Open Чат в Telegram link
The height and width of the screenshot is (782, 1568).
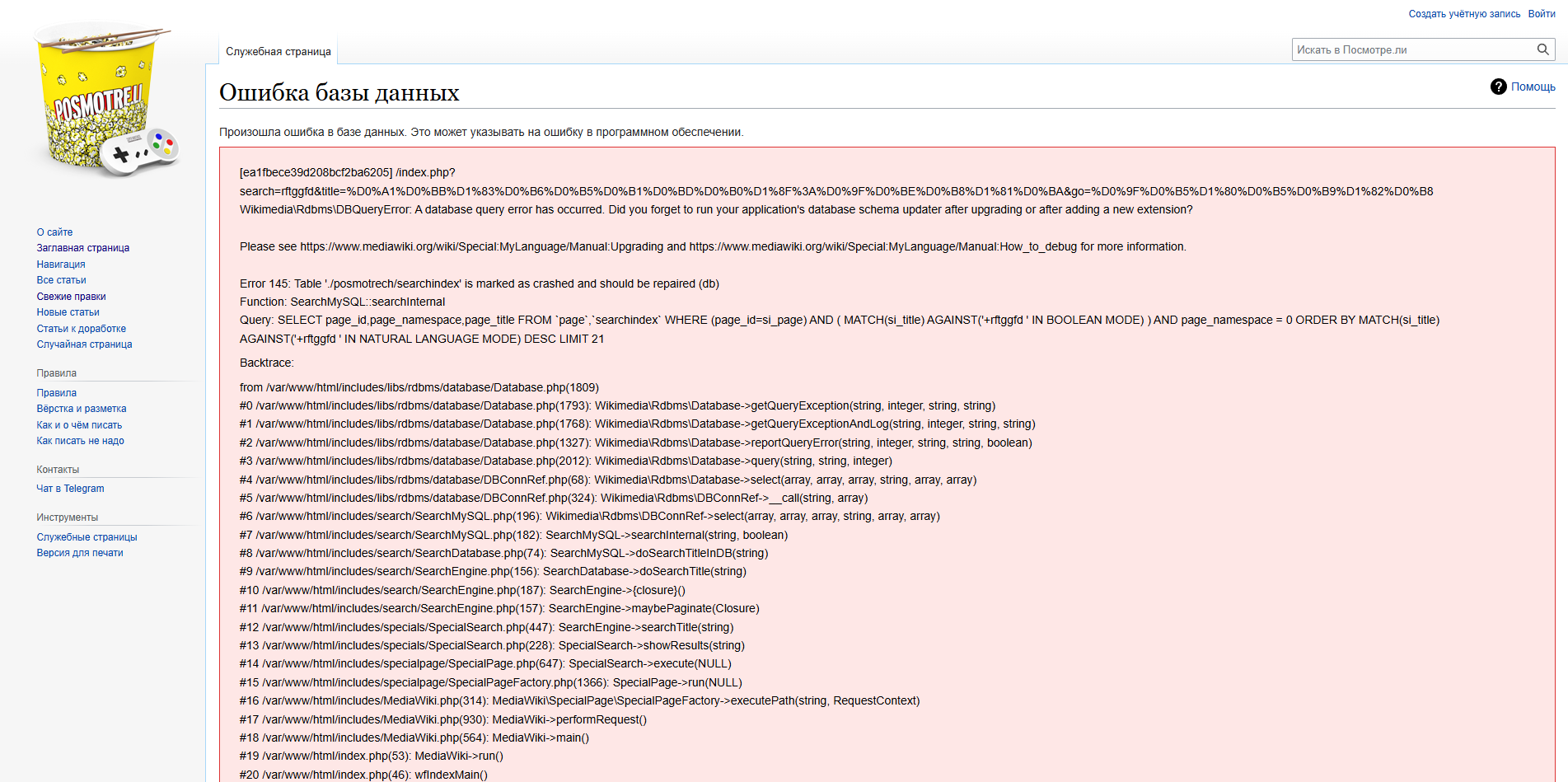click(x=70, y=489)
